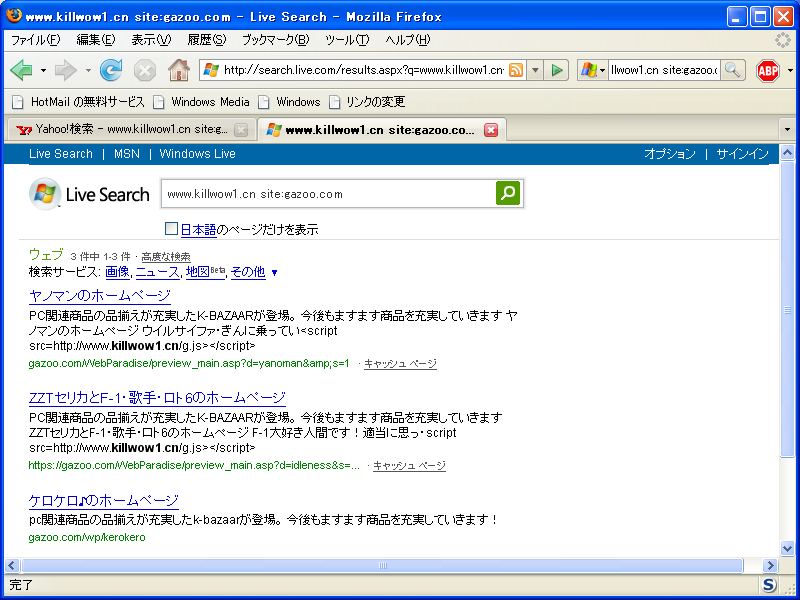Open the ヘルプ(H) menu

(408, 40)
